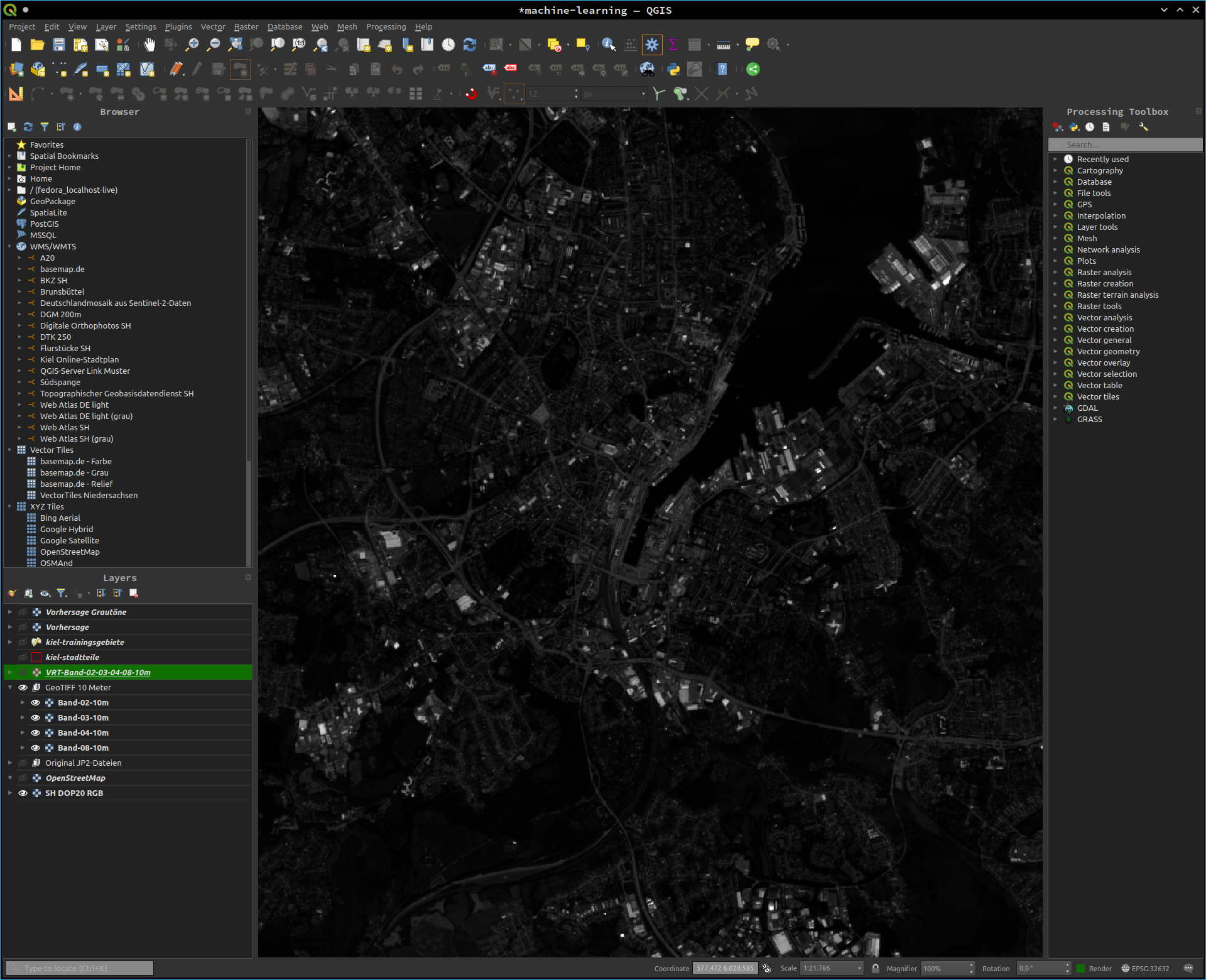
Task: Show the kiel-stadtteile layer
Action: (x=23, y=657)
